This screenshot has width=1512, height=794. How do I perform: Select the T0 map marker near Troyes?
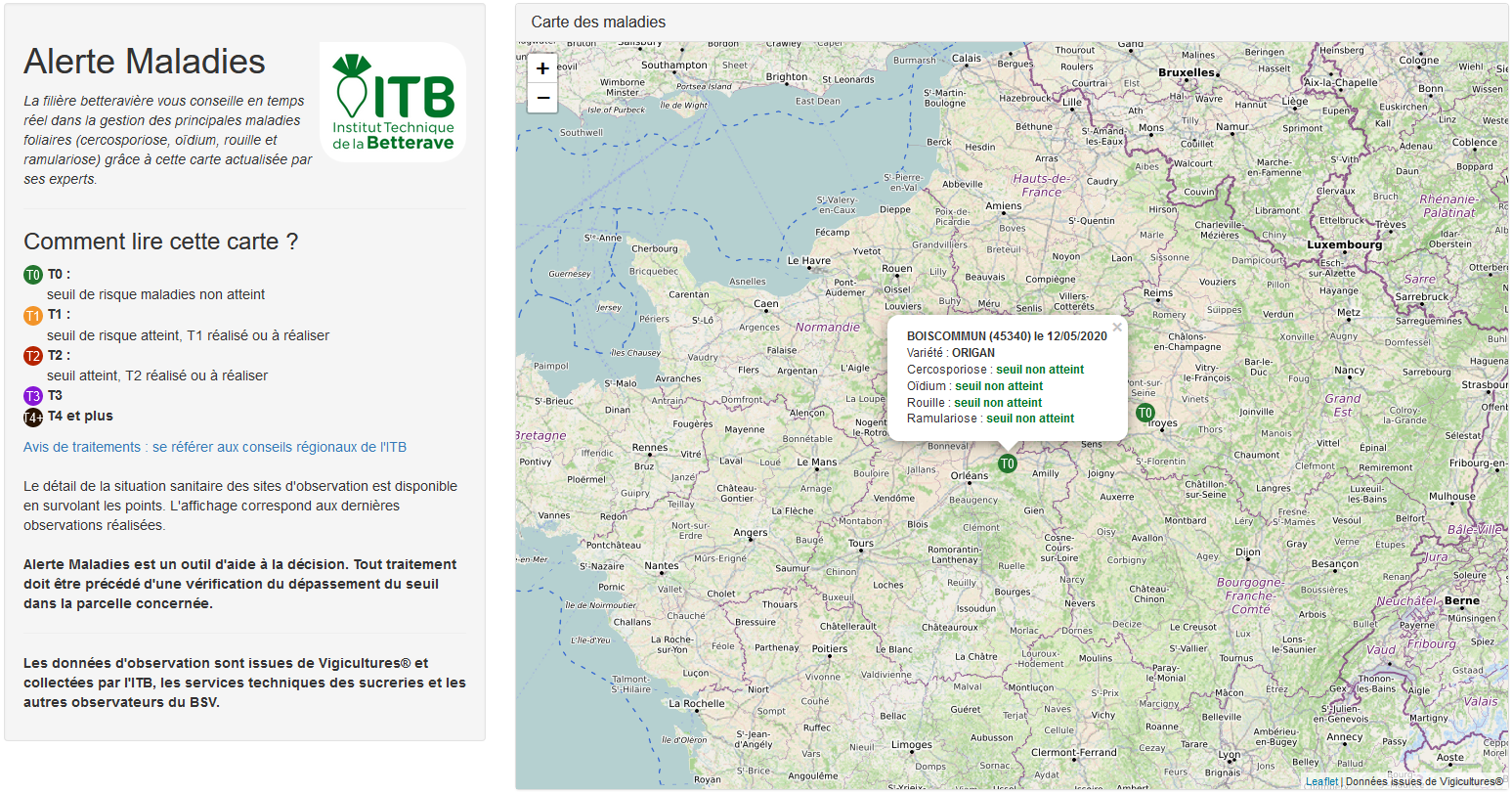coord(1145,413)
